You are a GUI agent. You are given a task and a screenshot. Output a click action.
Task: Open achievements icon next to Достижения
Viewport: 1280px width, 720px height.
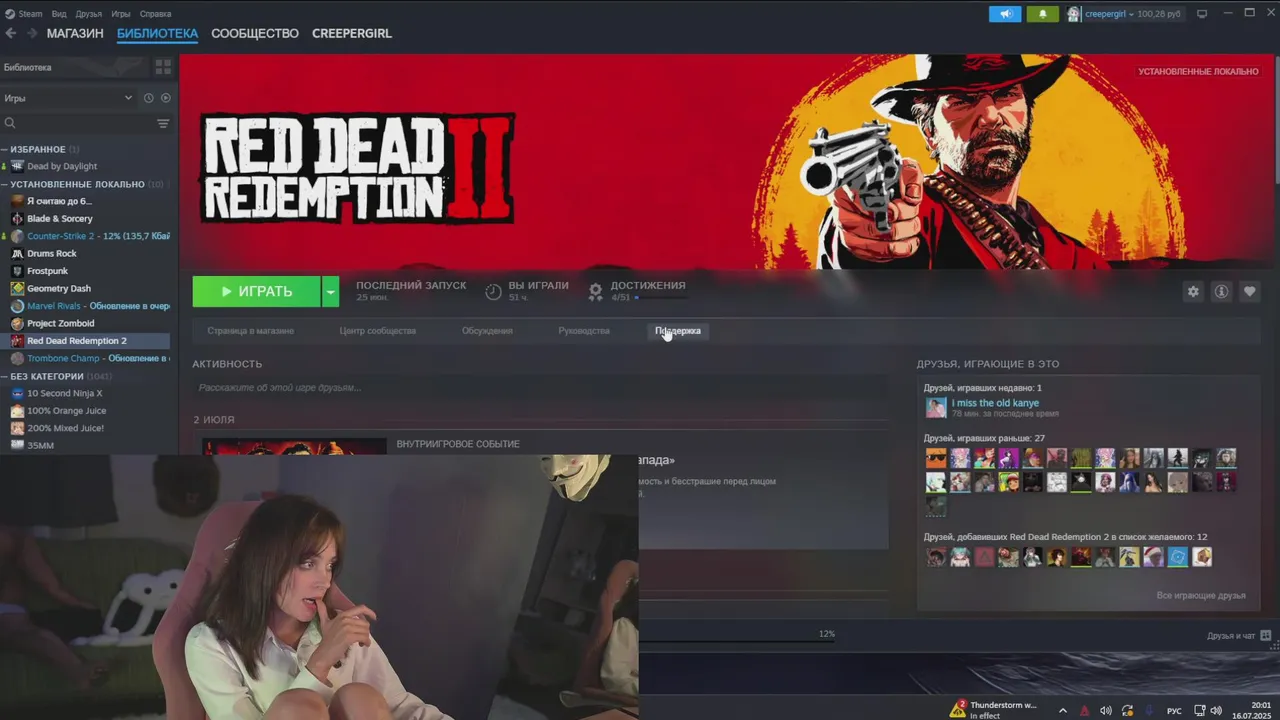[x=596, y=291]
